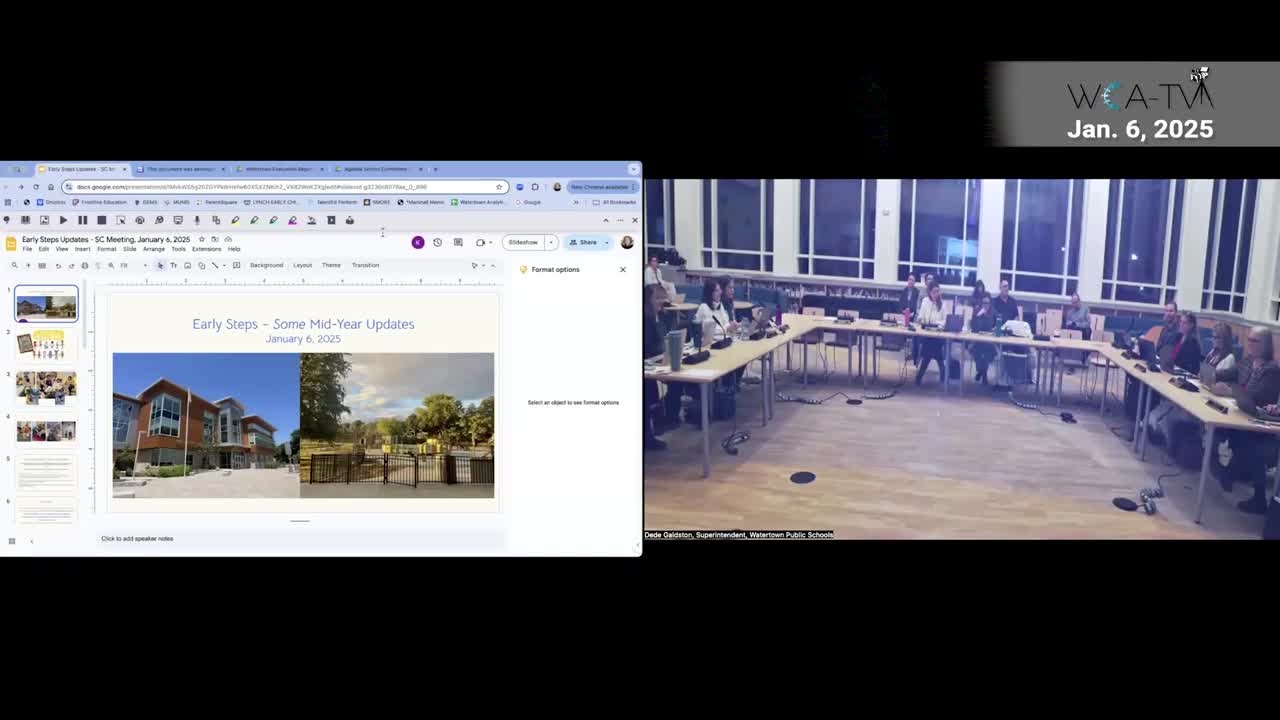Click the 'January 6, 2025' subtitle on slide

pos(303,339)
